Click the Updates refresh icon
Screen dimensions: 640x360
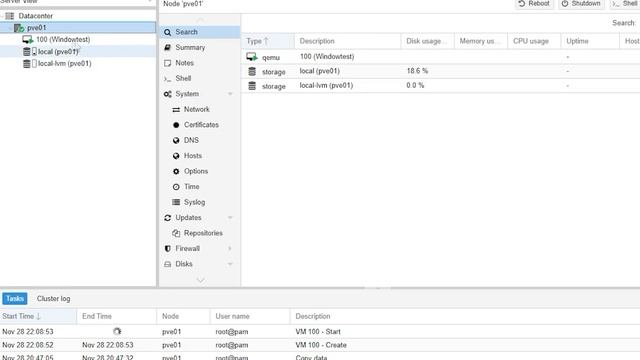tap(167, 218)
